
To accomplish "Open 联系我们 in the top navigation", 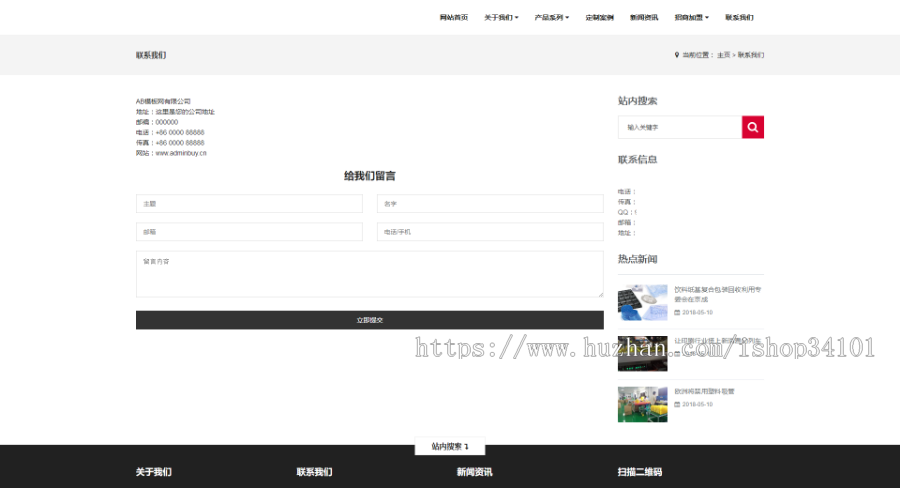I will (739, 17).
